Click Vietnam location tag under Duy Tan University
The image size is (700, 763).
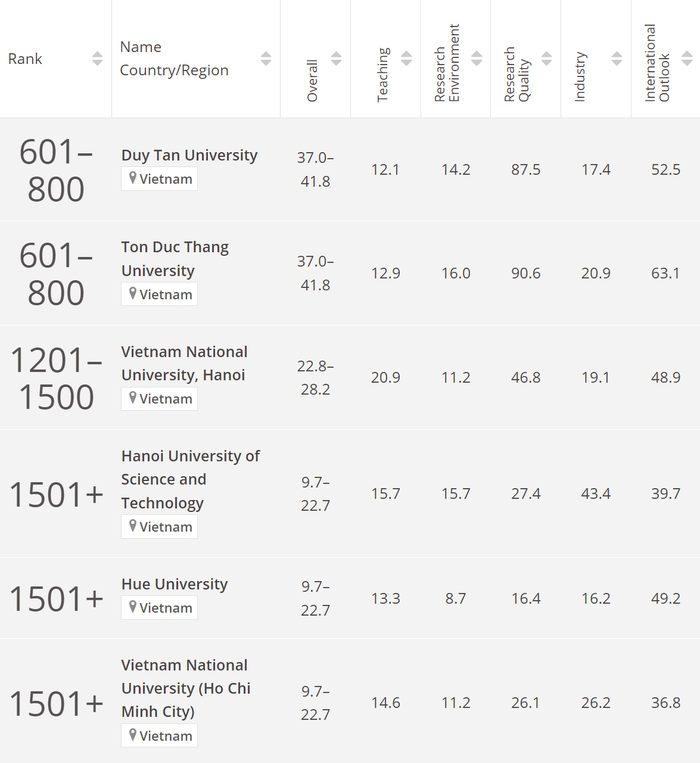click(160, 179)
